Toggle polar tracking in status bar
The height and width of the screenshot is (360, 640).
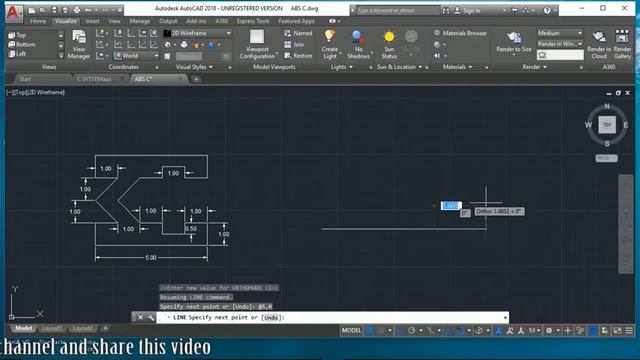(412, 330)
